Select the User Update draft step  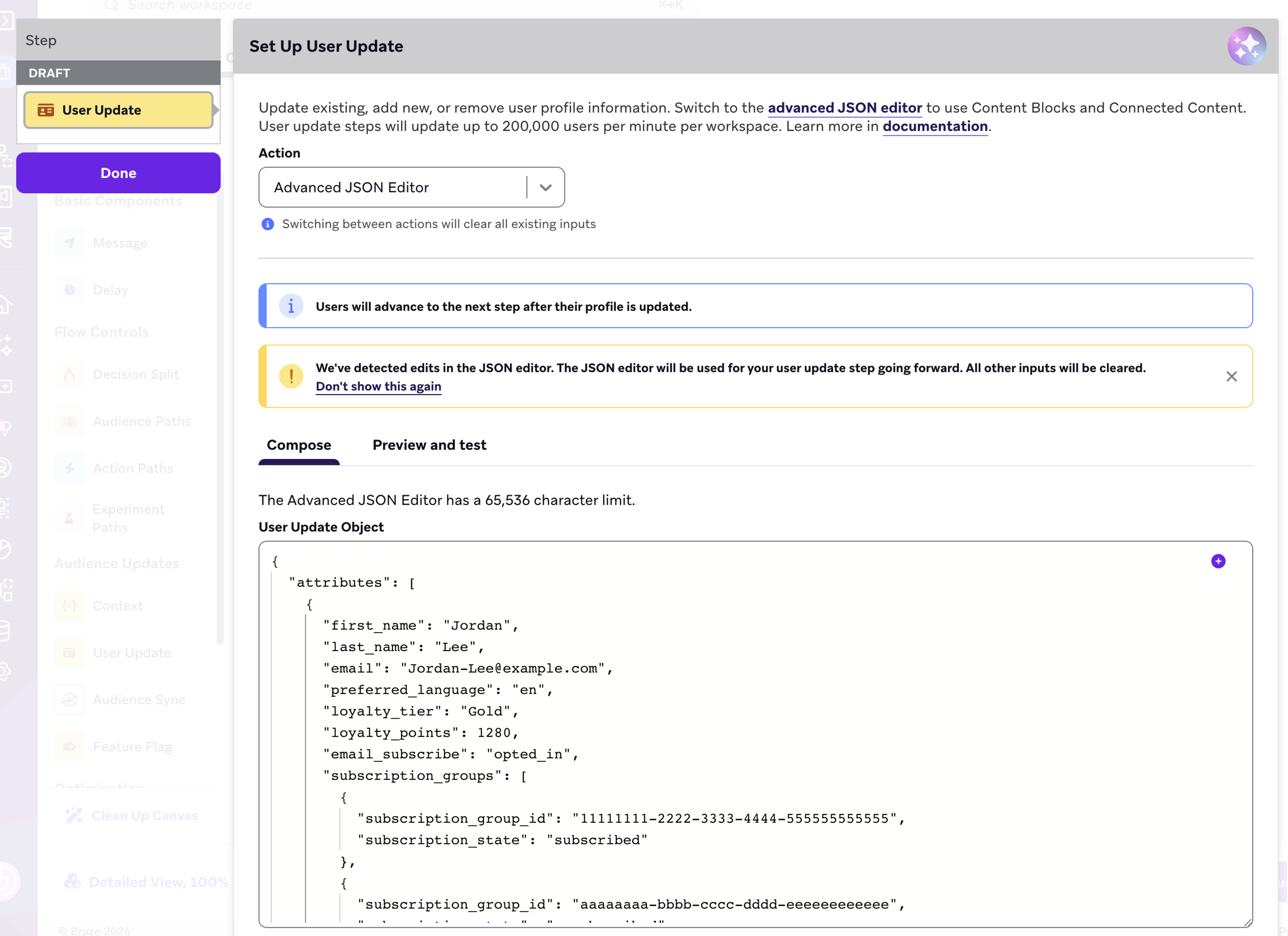coord(118,110)
